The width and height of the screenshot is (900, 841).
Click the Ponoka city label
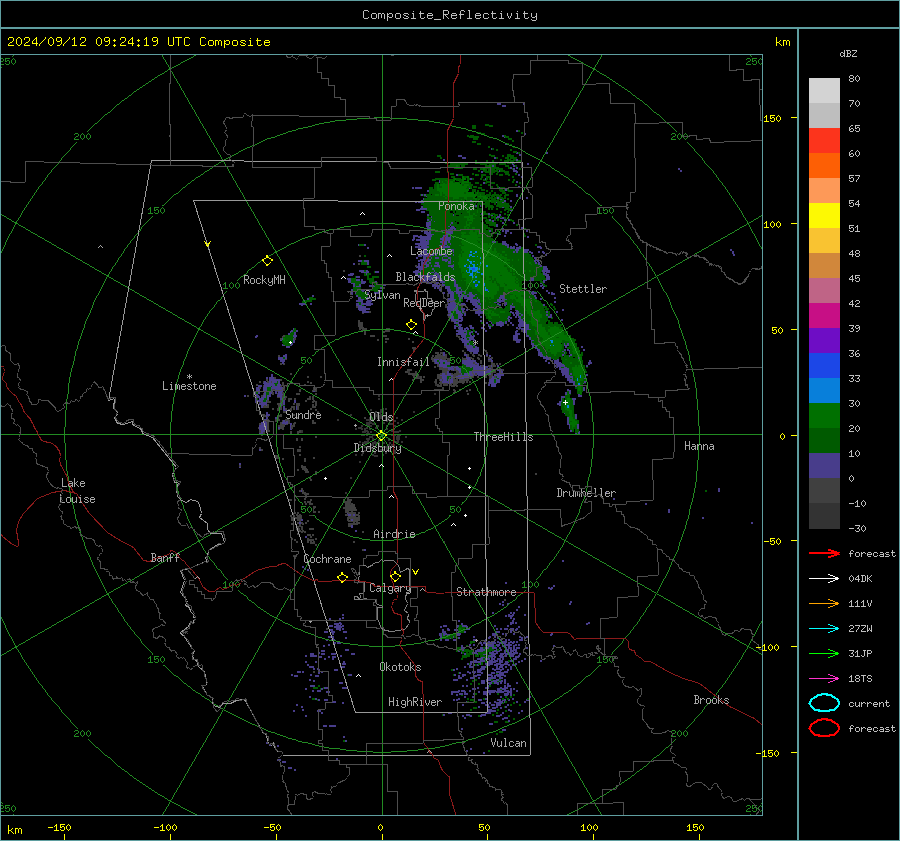pos(456,206)
